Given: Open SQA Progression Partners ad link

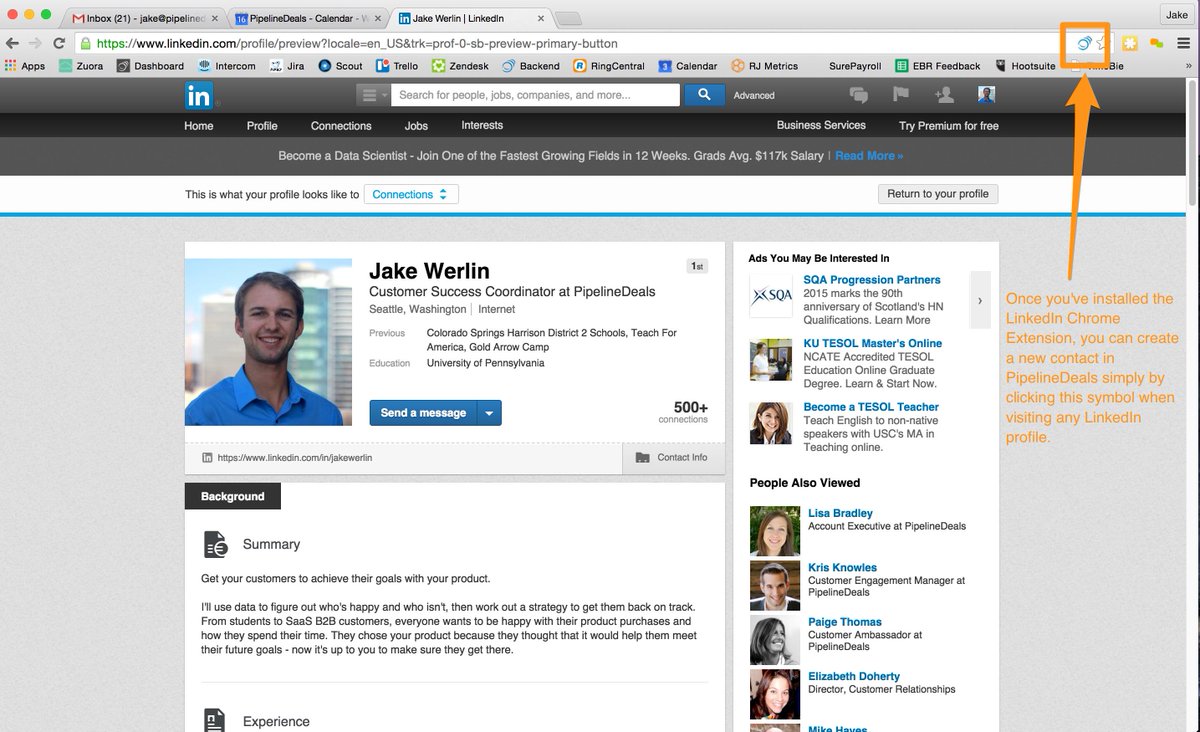Looking at the screenshot, I should coord(872,280).
